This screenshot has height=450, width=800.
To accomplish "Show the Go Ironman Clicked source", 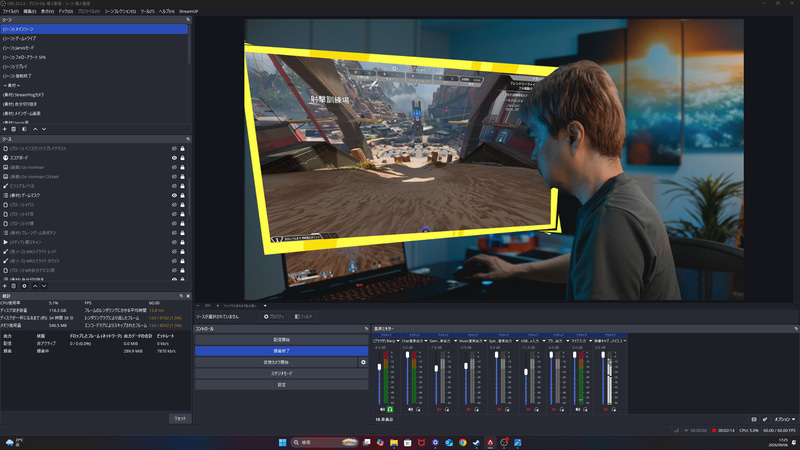I will [174, 177].
